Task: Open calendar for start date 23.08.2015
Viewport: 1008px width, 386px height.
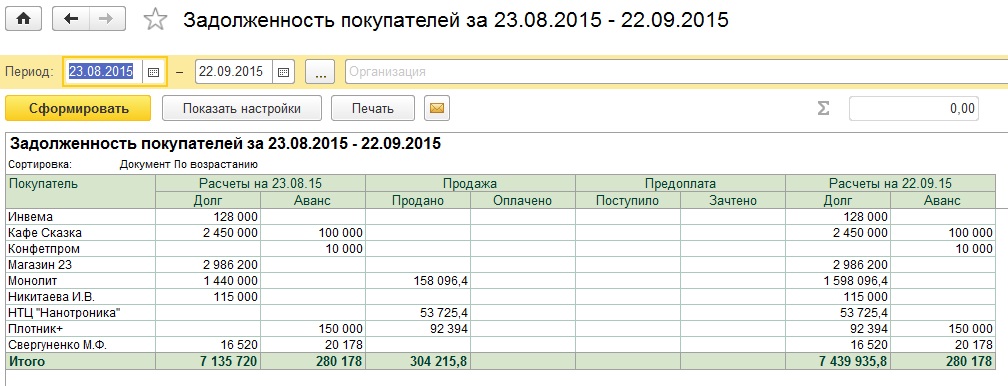Action: [x=153, y=72]
